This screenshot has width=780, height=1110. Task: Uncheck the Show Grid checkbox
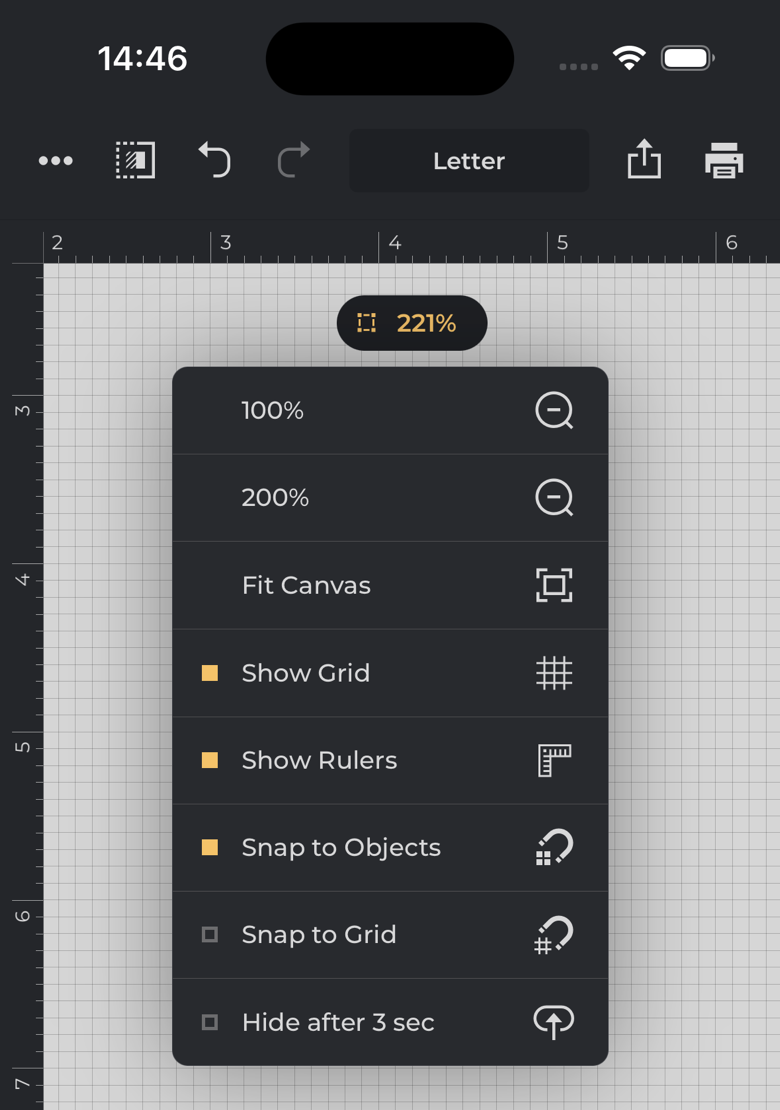pyautogui.click(x=210, y=673)
